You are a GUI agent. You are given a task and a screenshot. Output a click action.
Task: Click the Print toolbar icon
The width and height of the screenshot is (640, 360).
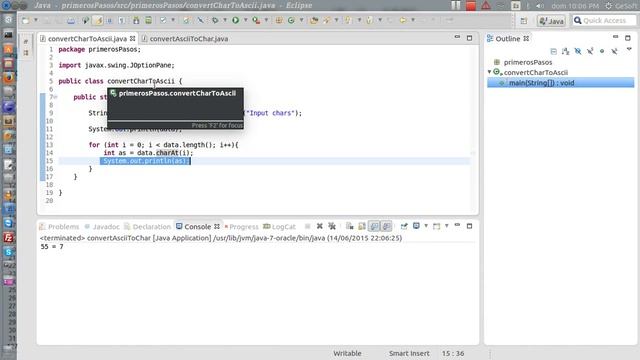[x=71, y=20]
